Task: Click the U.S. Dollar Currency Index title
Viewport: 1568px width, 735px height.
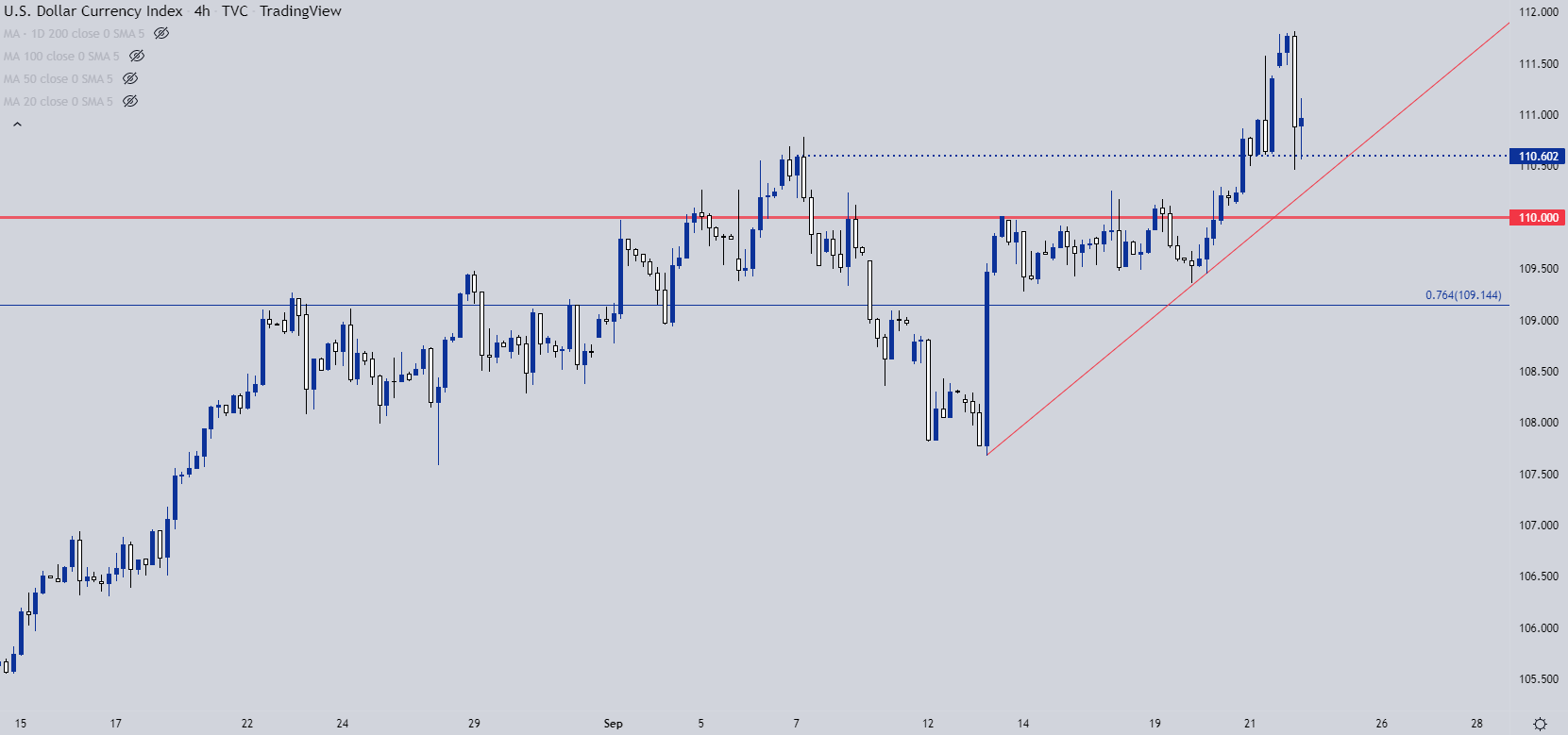Action: 93,11
